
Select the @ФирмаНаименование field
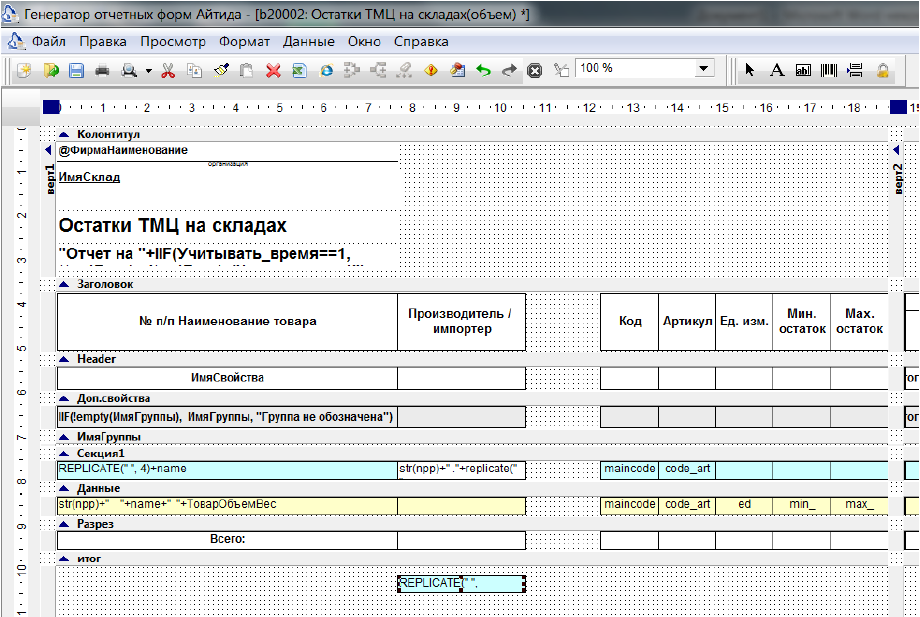click(228, 151)
